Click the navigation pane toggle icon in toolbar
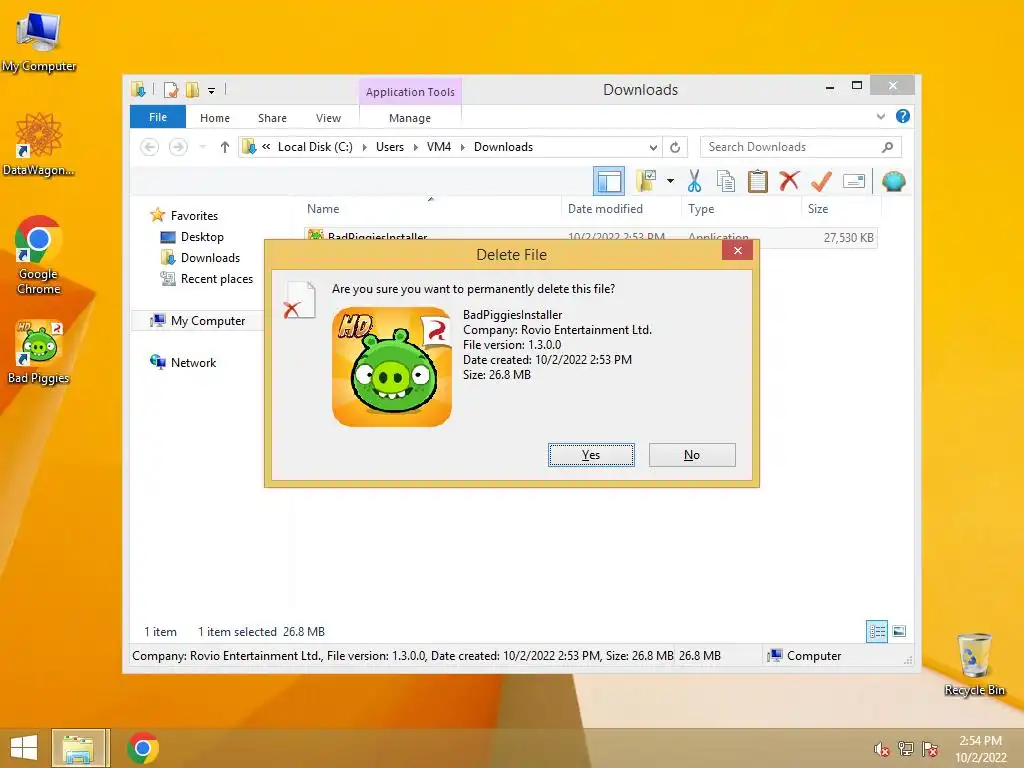The height and width of the screenshot is (768, 1024). point(609,181)
